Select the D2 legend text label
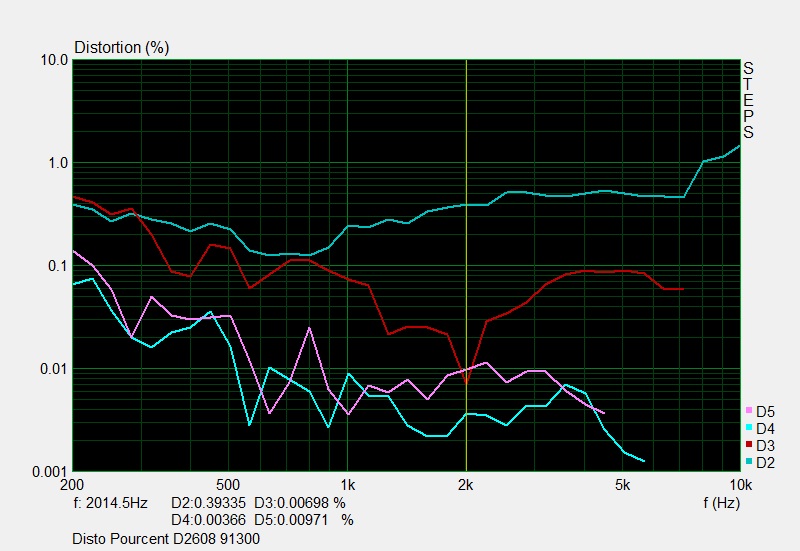The width and height of the screenshot is (800, 551). tap(765, 462)
